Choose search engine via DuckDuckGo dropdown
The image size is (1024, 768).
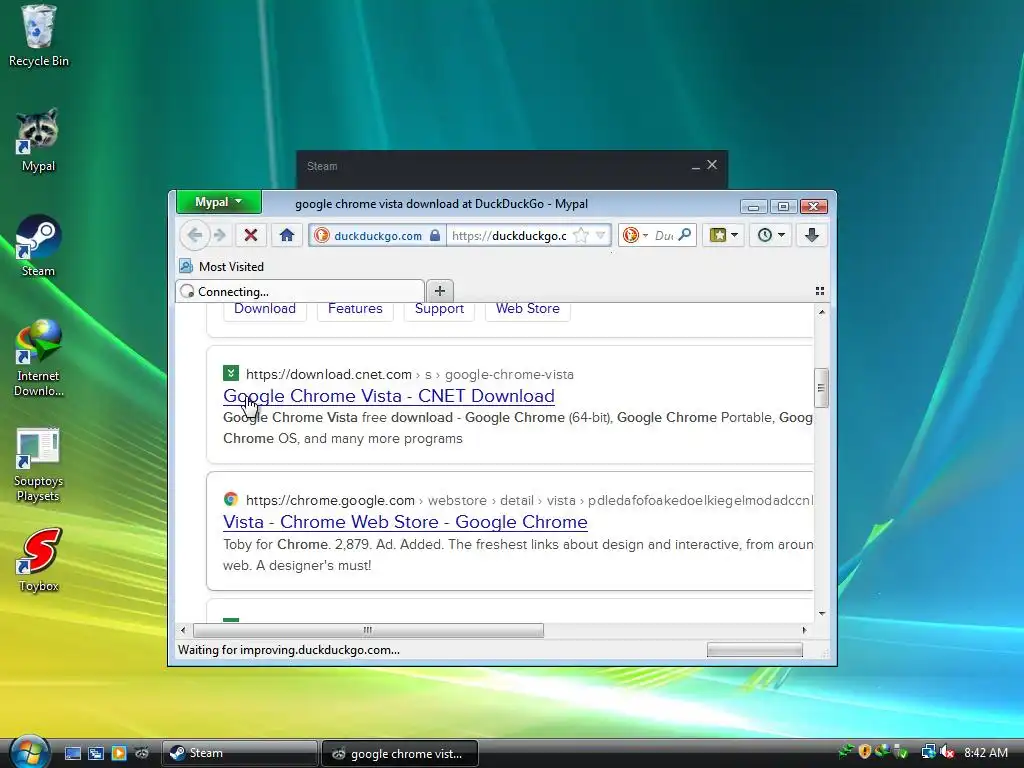point(635,235)
